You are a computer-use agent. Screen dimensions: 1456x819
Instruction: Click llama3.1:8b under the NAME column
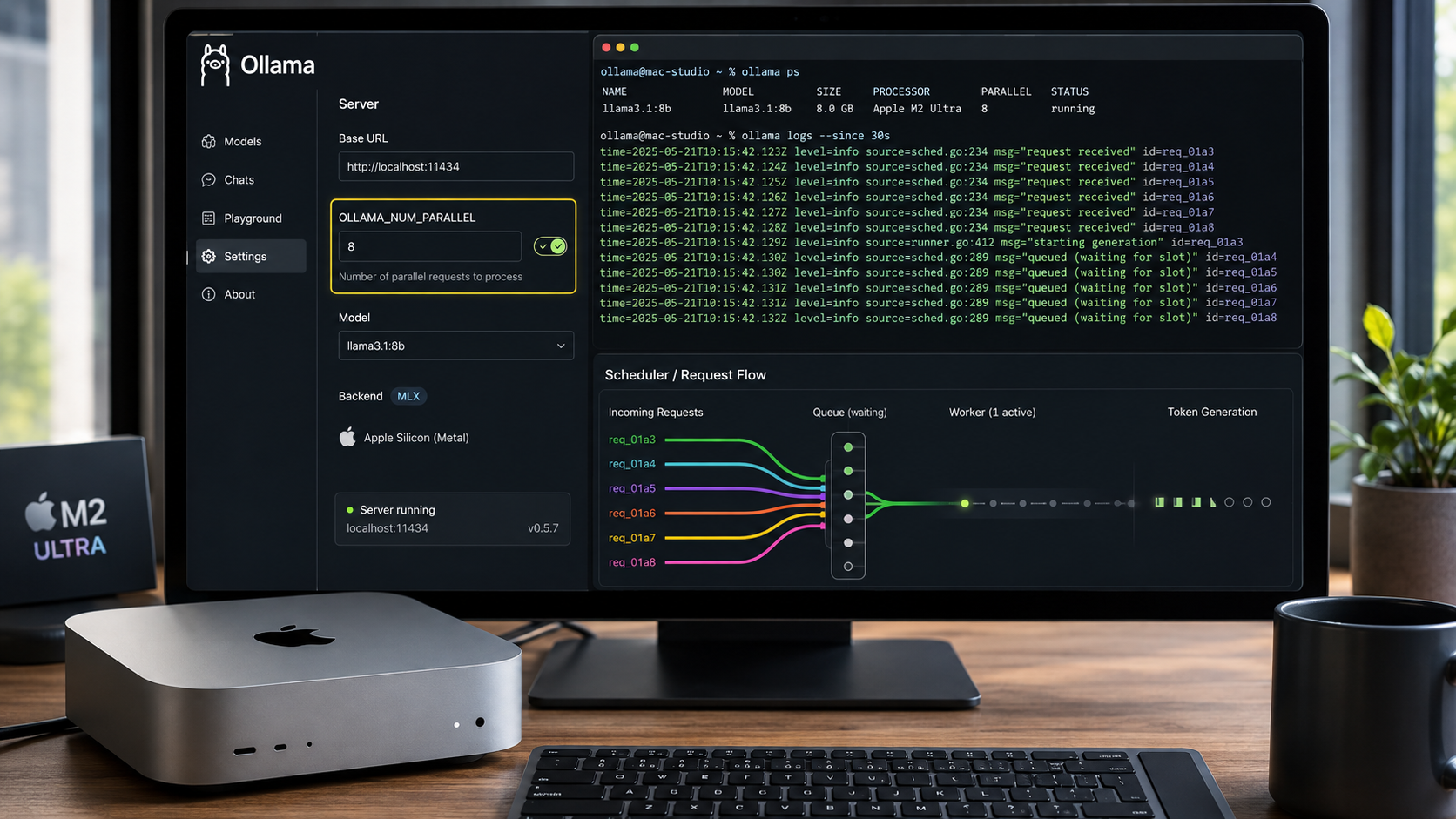(x=637, y=109)
